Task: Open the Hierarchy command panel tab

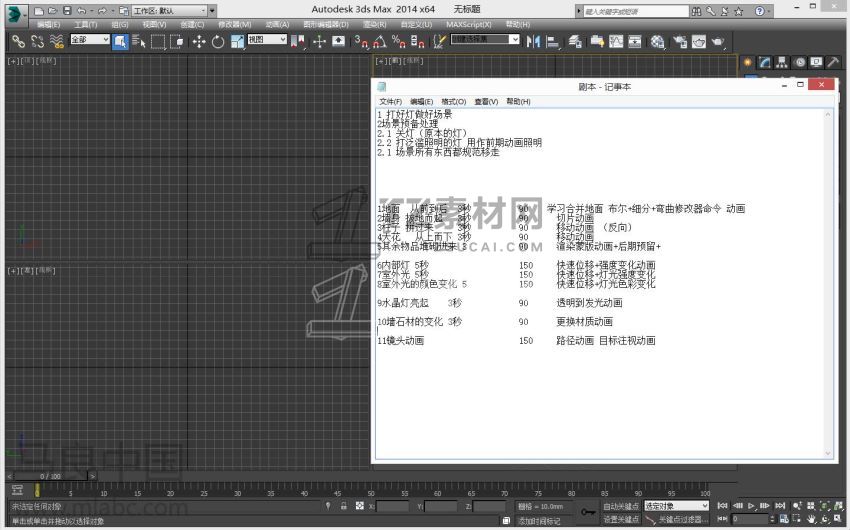Action: [x=783, y=62]
